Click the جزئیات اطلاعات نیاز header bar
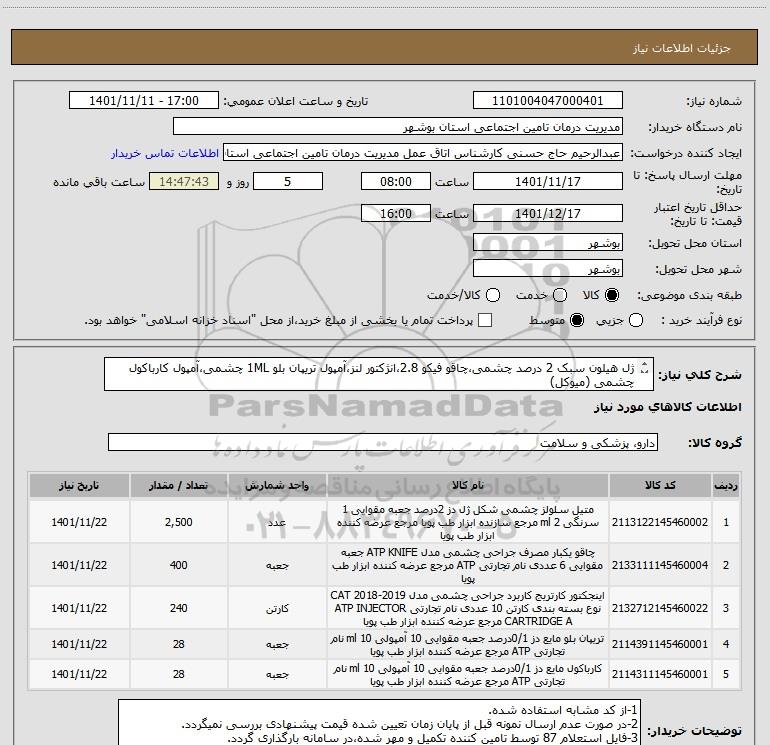The image size is (770, 745). pyautogui.click(x=384, y=47)
